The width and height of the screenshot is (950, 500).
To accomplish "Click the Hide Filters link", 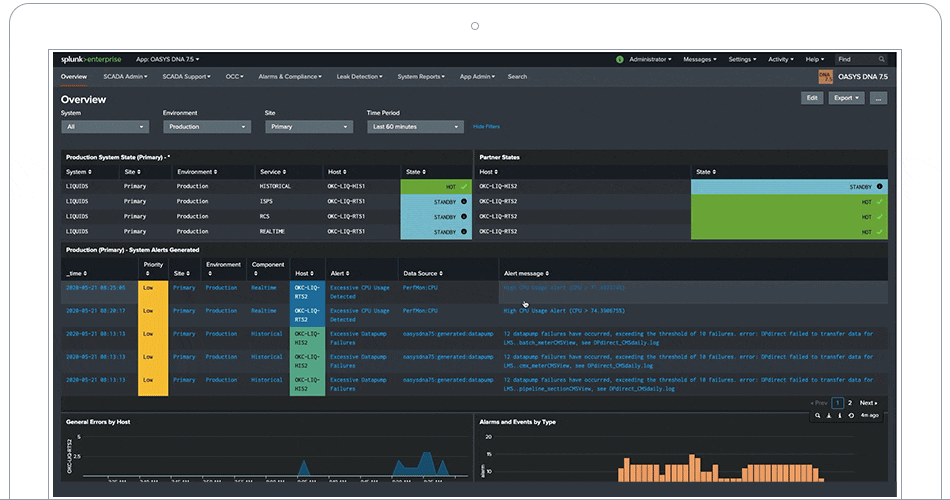I will [x=486, y=127].
